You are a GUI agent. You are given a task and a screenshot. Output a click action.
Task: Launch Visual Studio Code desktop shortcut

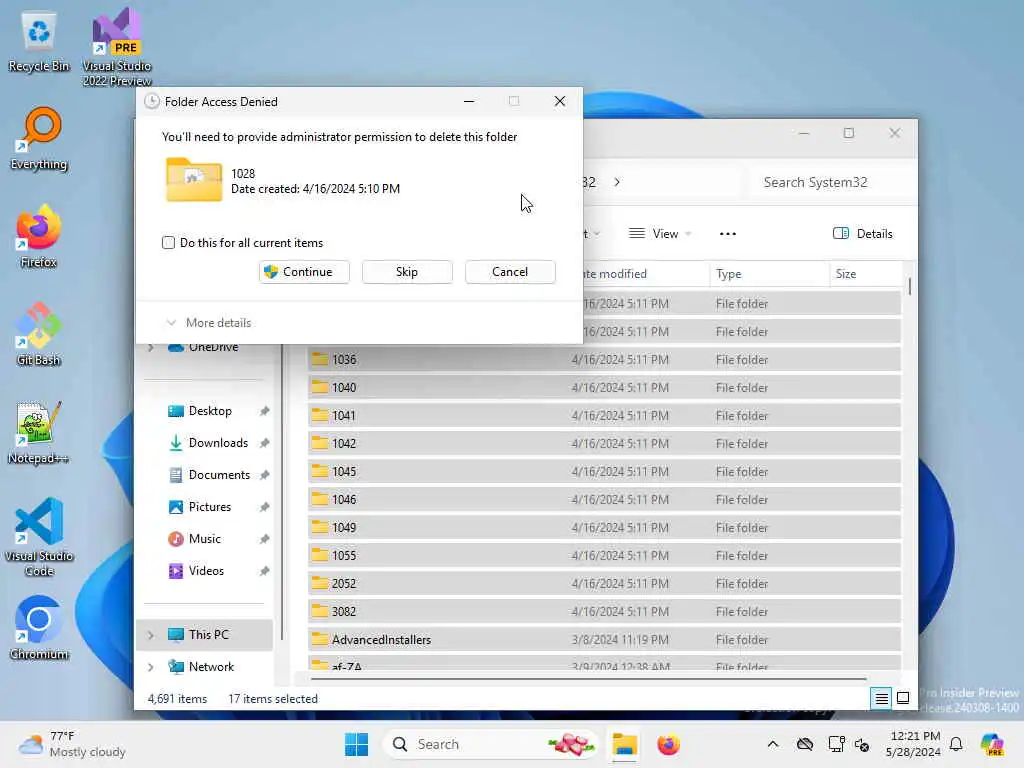tap(39, 537)
